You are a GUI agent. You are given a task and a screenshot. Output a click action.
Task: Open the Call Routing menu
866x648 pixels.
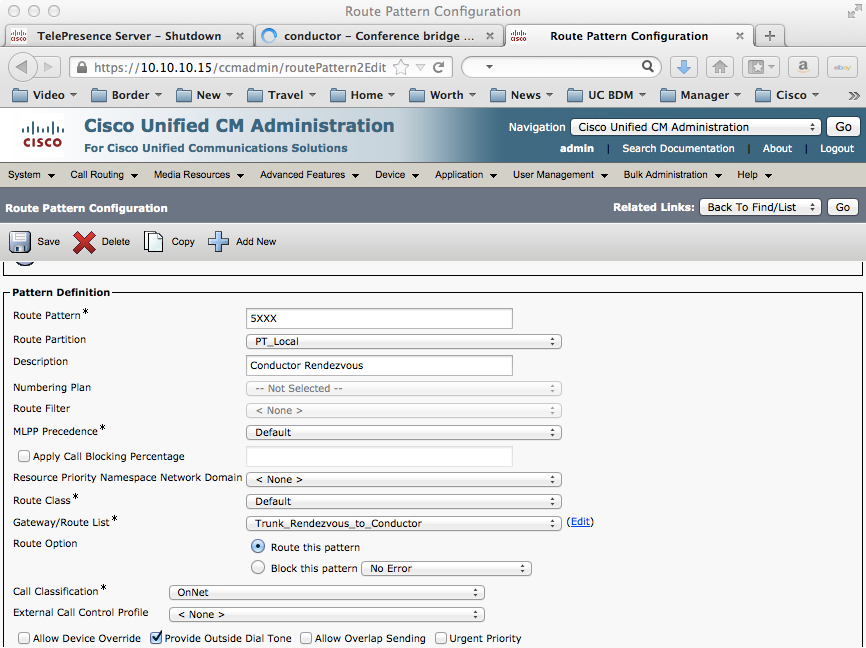104,175
